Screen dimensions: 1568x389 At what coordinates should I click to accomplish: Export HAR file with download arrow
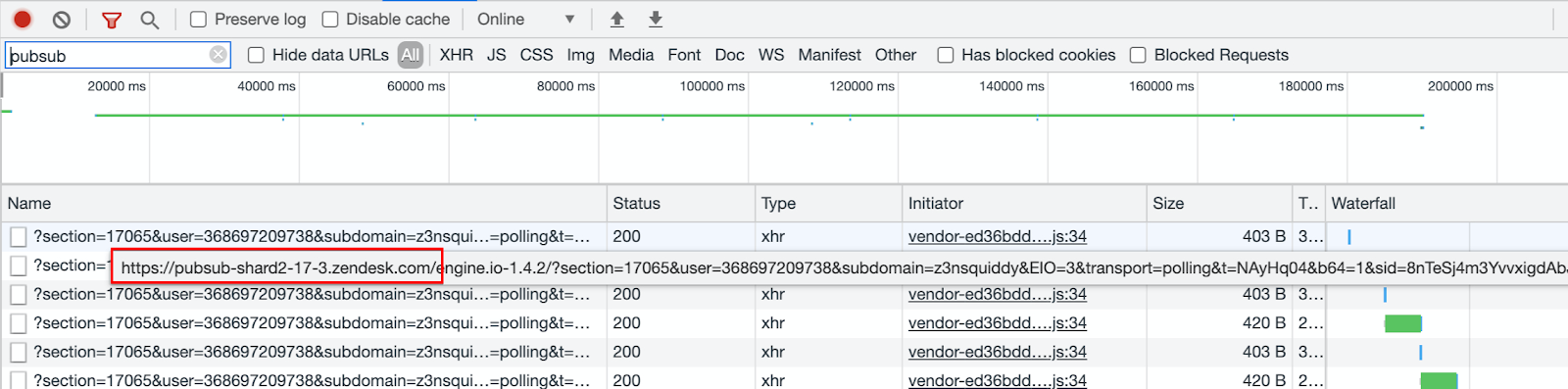656,19
